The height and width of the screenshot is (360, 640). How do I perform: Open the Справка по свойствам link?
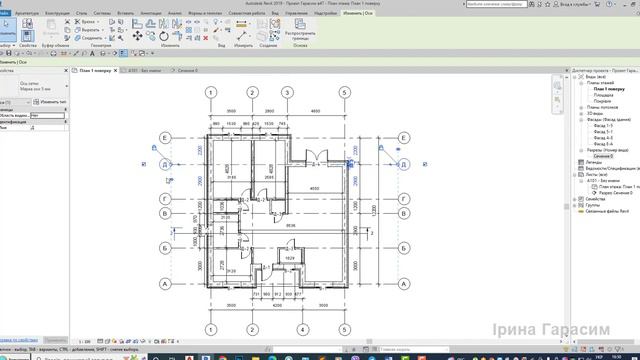coord(19,340)
